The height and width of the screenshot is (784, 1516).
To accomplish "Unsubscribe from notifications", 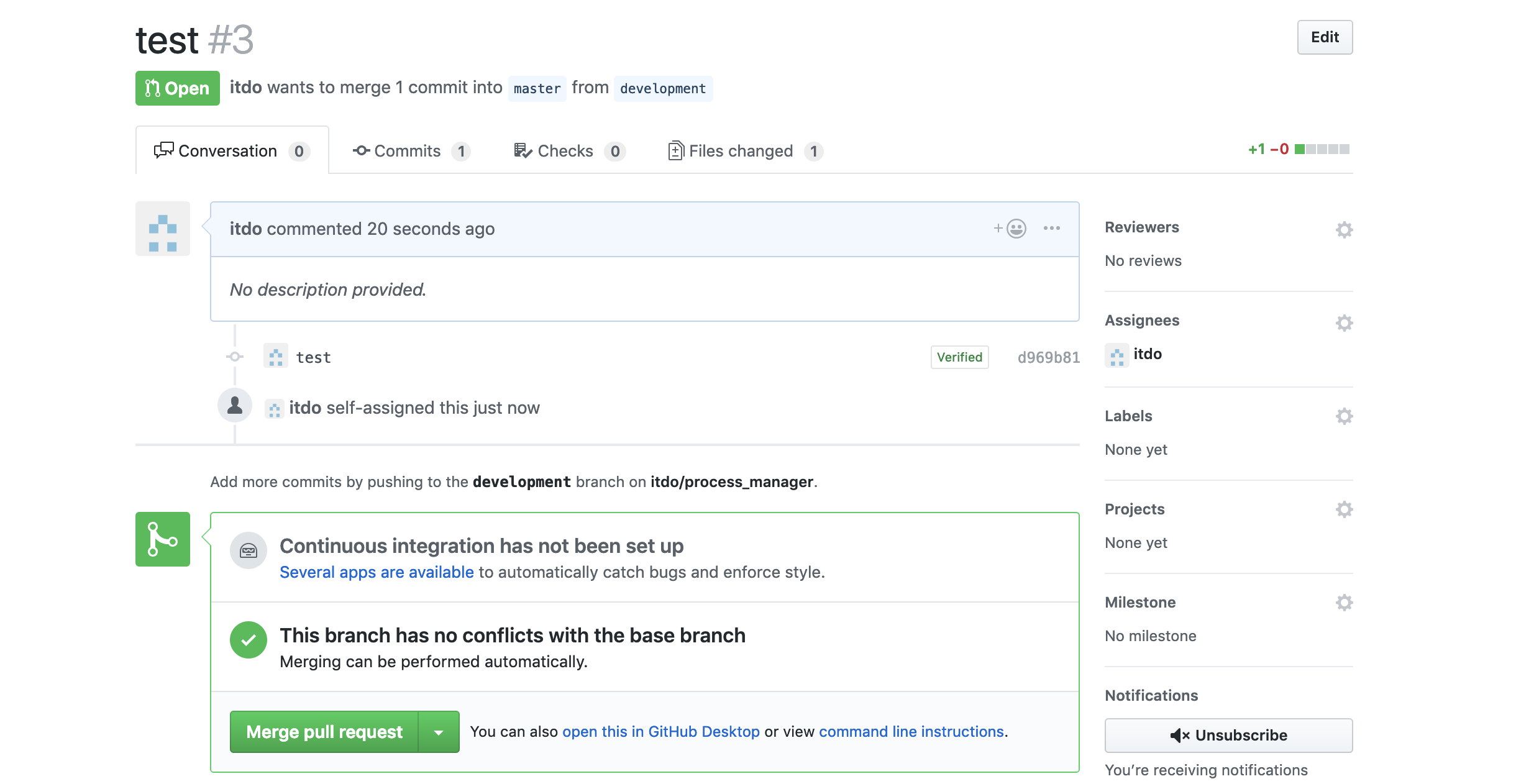I will click(x=1228, y=736).
